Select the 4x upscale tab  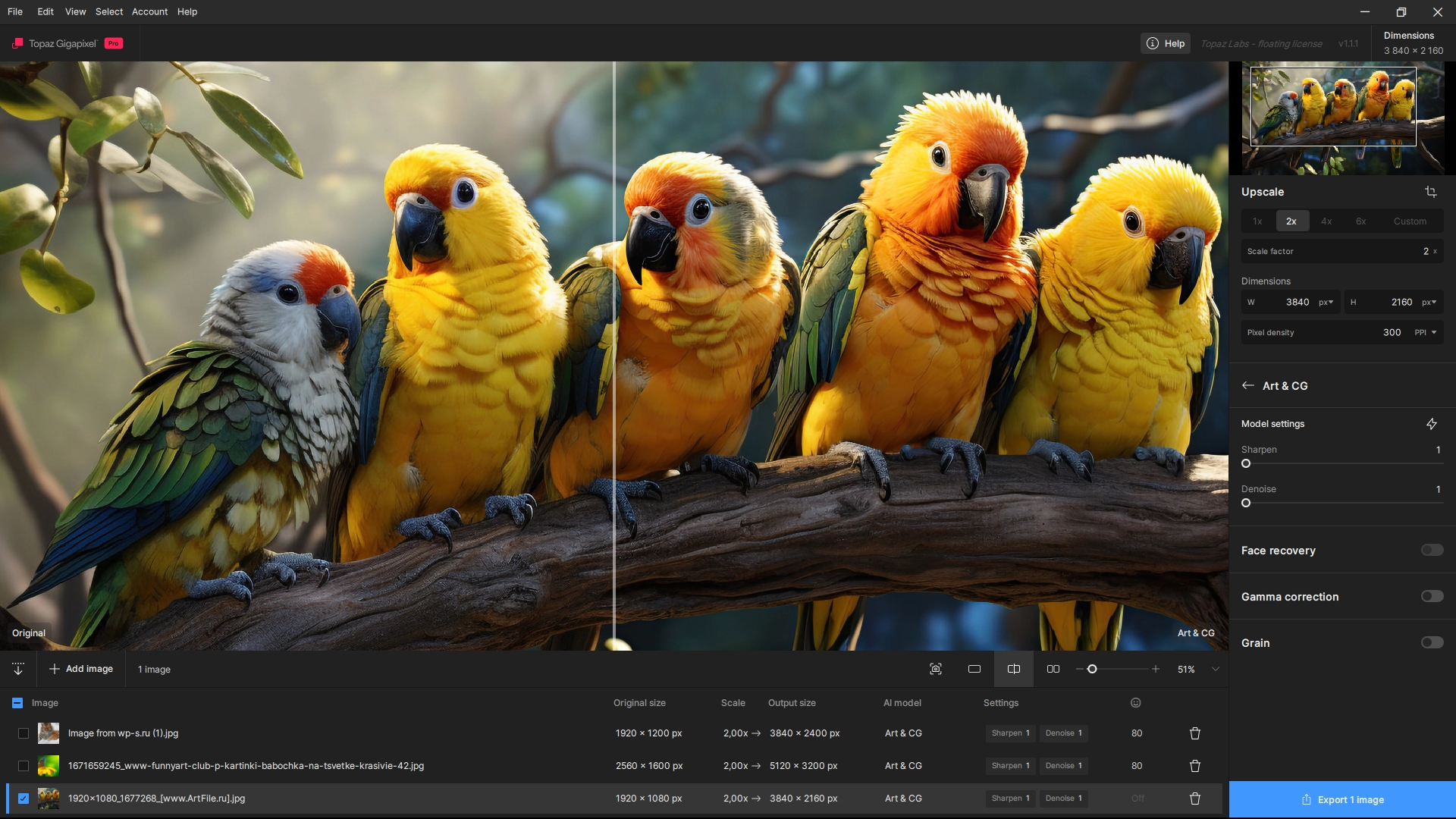1326,221
